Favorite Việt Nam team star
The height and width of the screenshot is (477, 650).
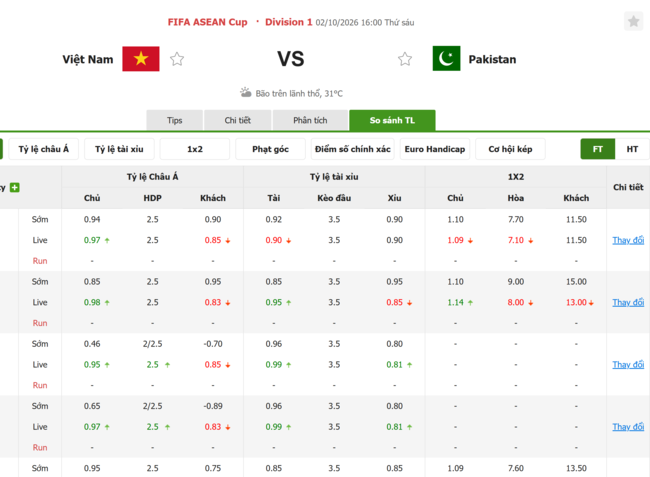tap(177, 59)
